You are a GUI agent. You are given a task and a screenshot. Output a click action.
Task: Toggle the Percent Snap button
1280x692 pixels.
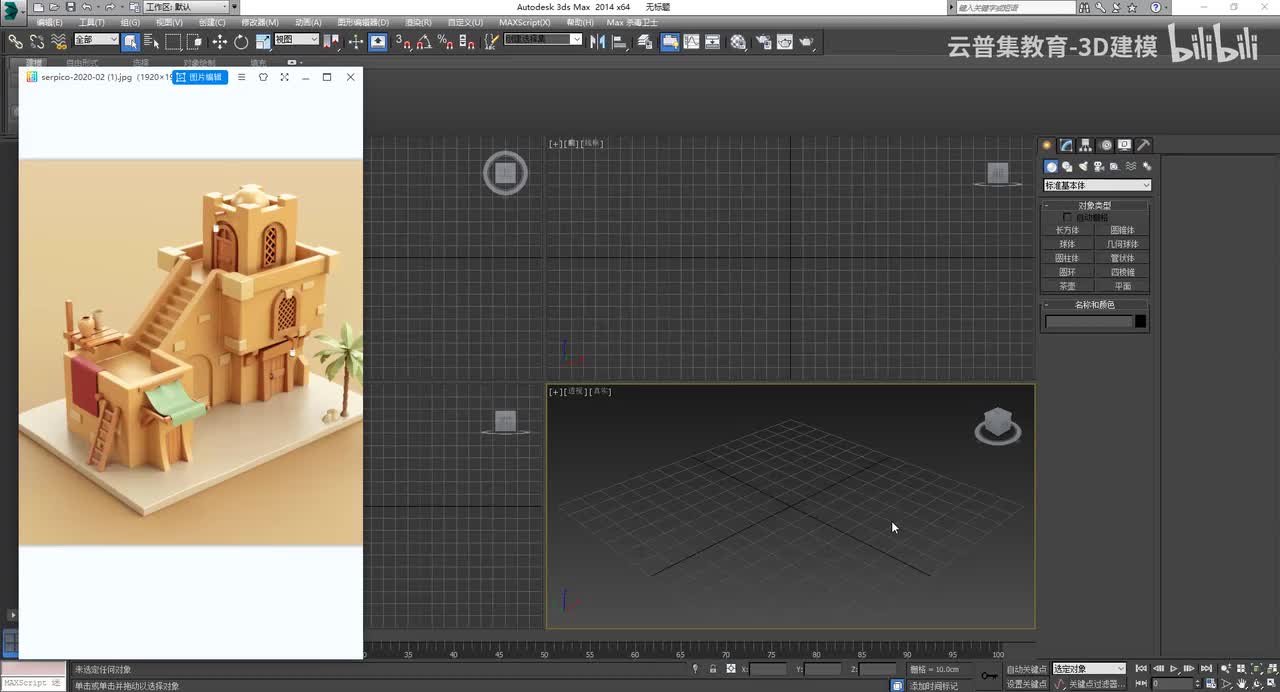coord(445,41)
